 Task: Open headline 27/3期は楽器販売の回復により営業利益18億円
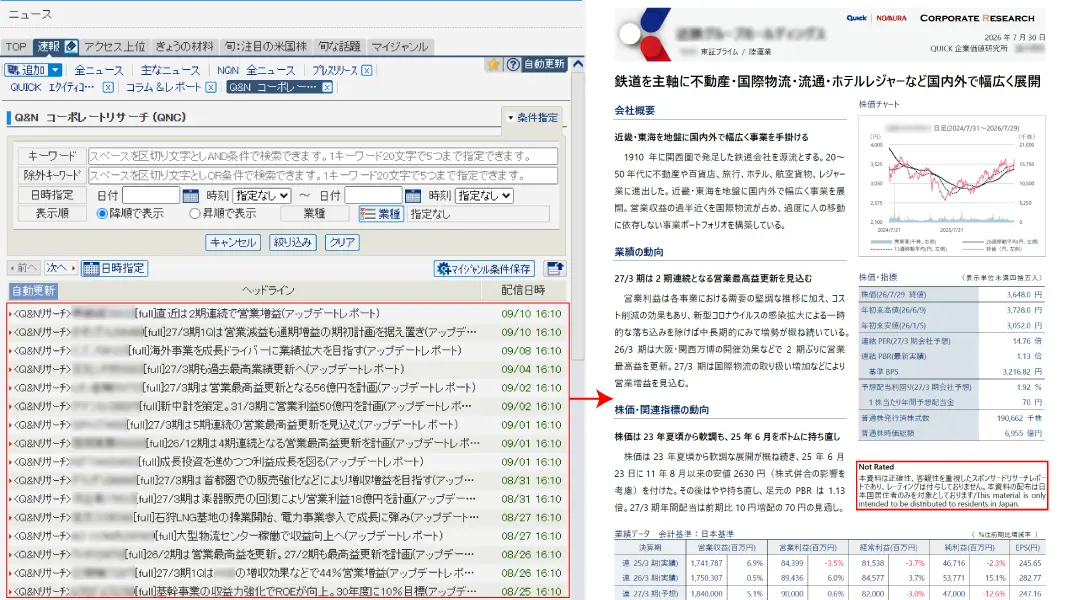pos(307,499)
